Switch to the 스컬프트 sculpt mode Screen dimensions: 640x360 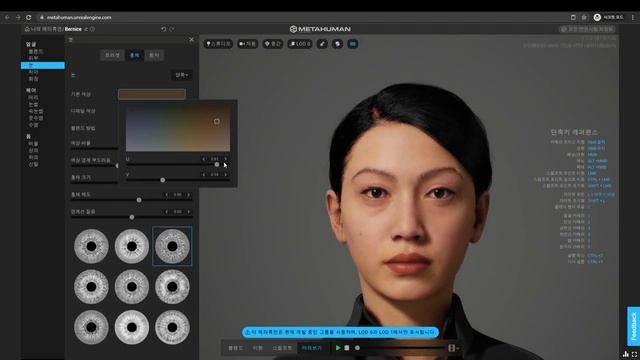(282, 348)
